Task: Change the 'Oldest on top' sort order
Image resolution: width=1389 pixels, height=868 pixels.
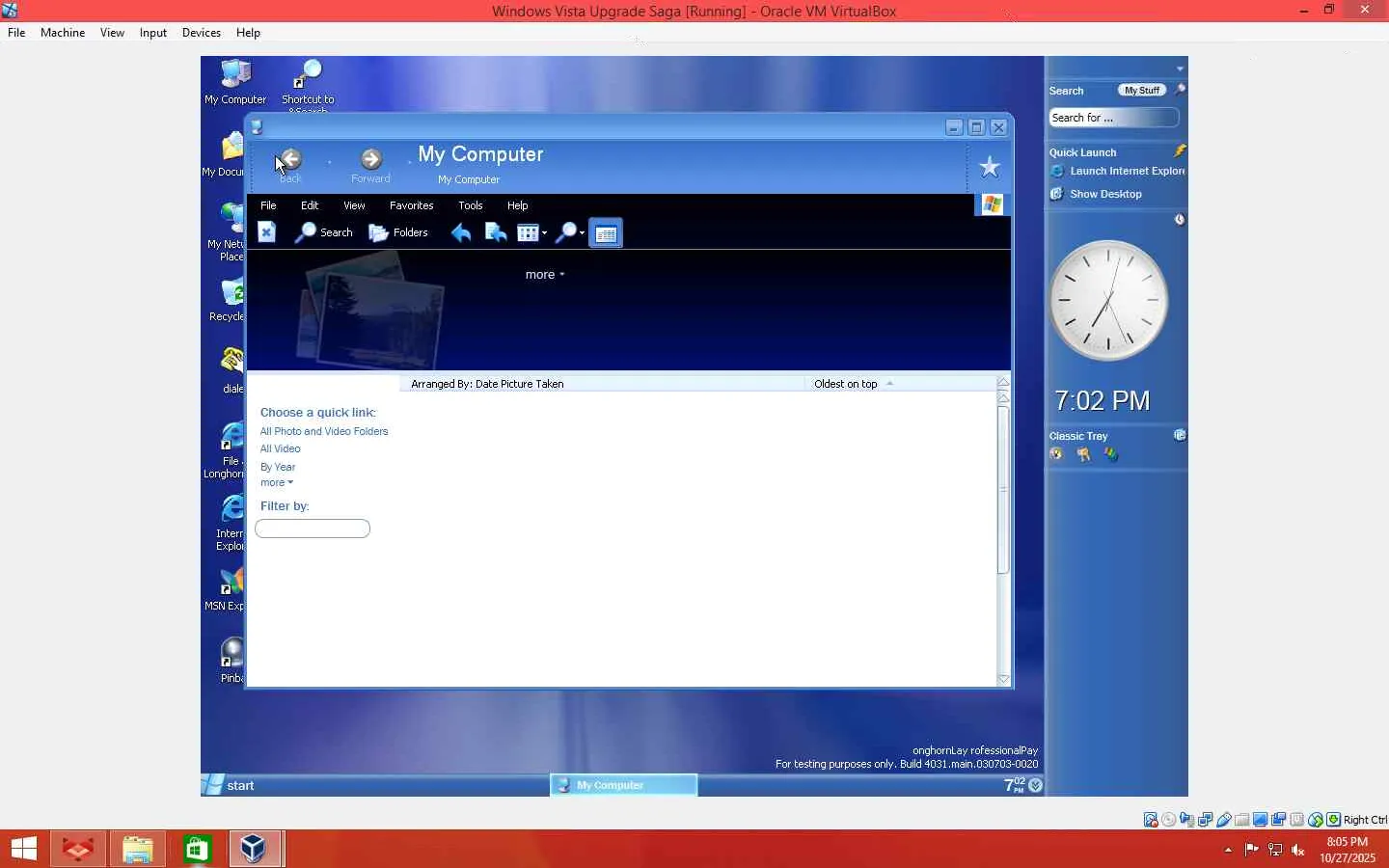Action: click(x=854, y=384)
